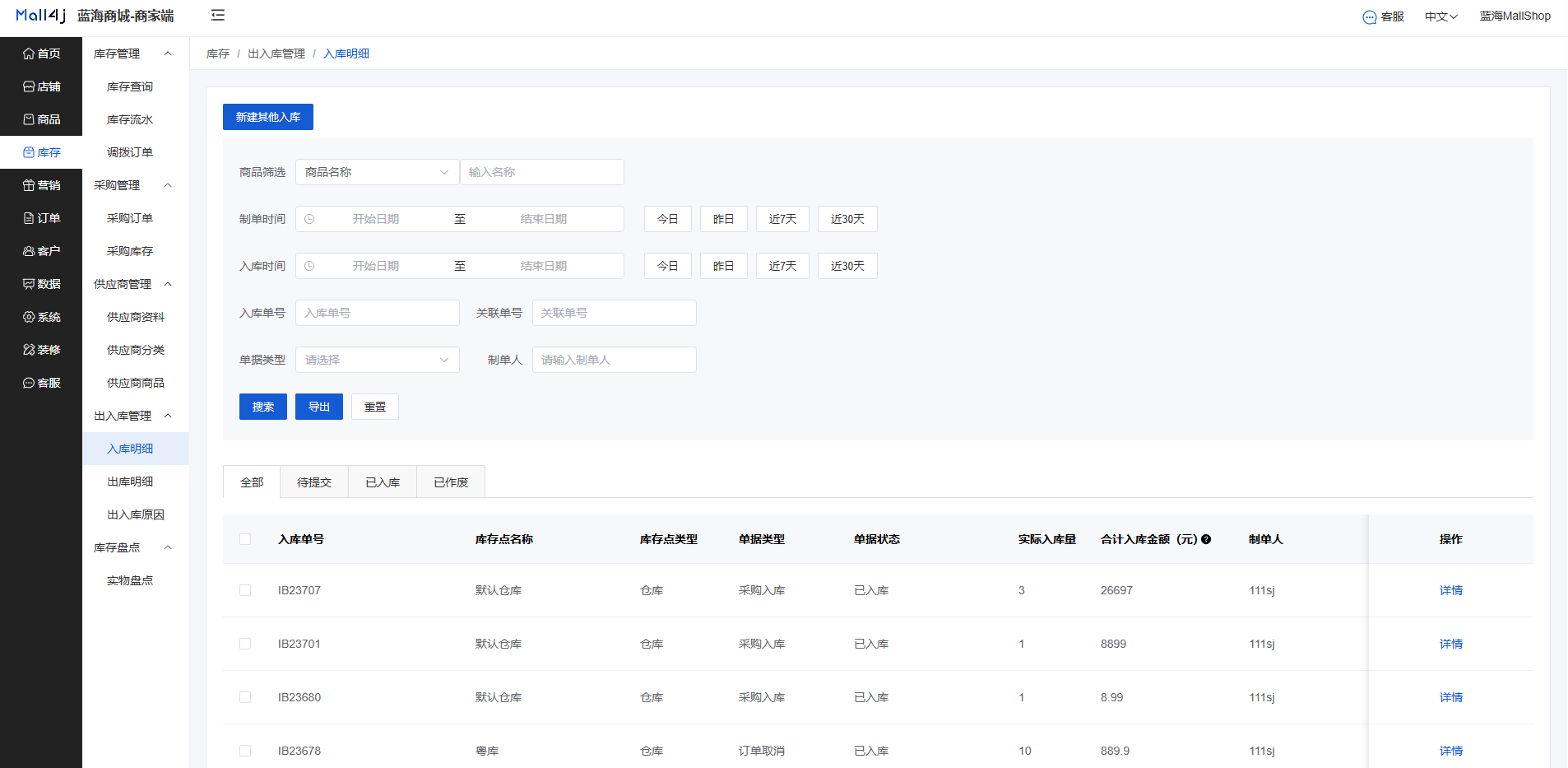1568x768 pixels.
Task: Click 出入库管理 breadcrumb
Action: tap(276, 54)
